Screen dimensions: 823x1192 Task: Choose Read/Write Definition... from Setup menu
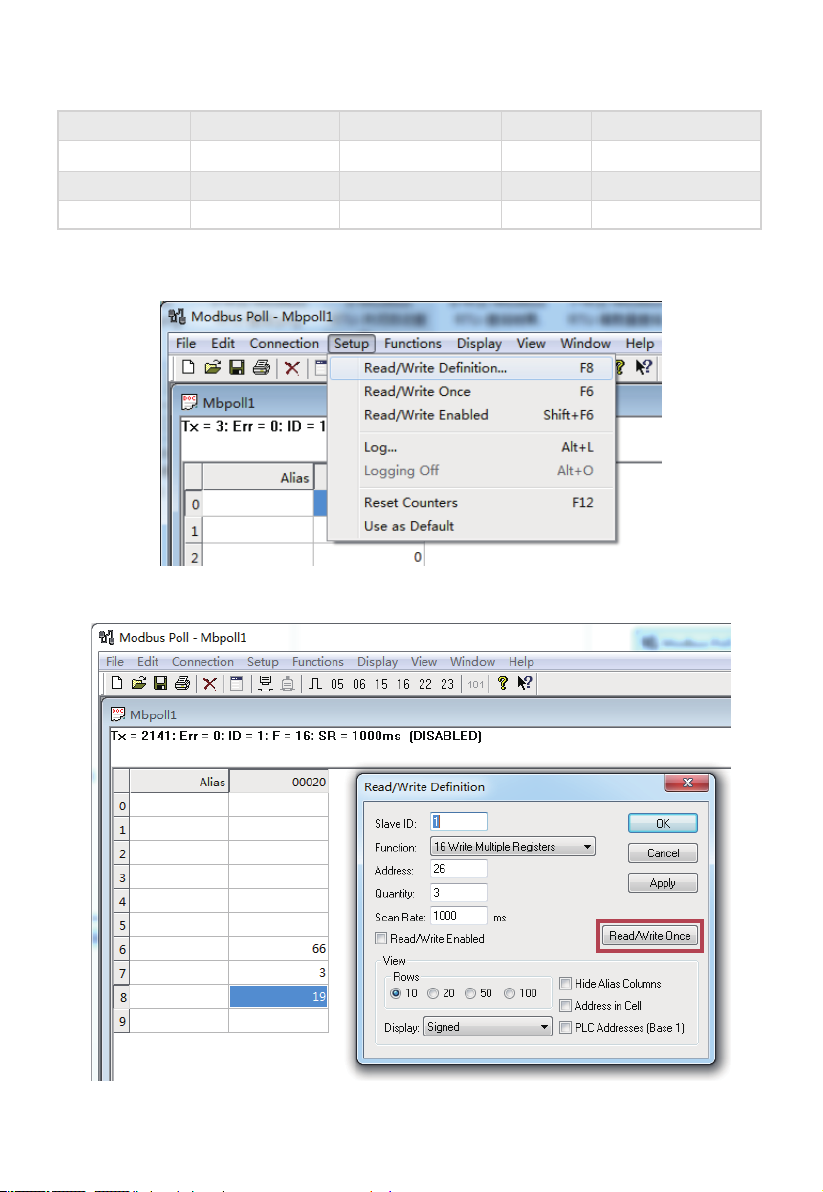471,368
